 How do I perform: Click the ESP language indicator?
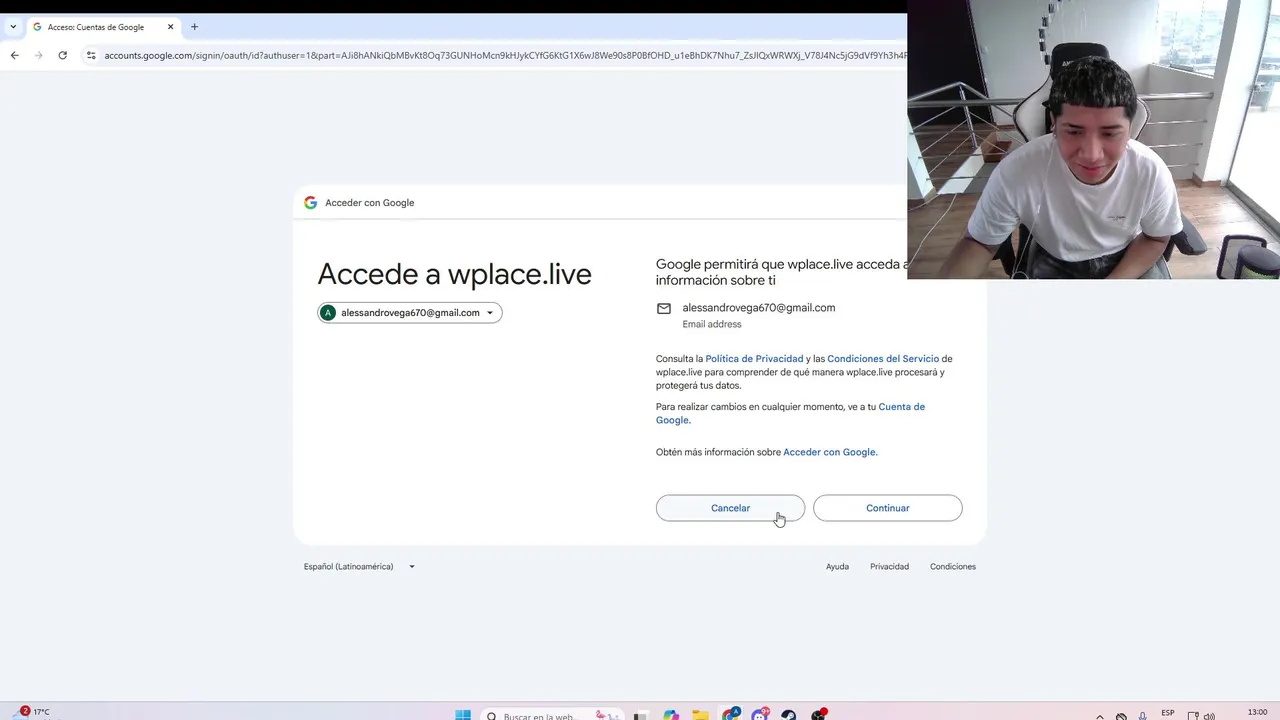click(x=1167, y=713)
